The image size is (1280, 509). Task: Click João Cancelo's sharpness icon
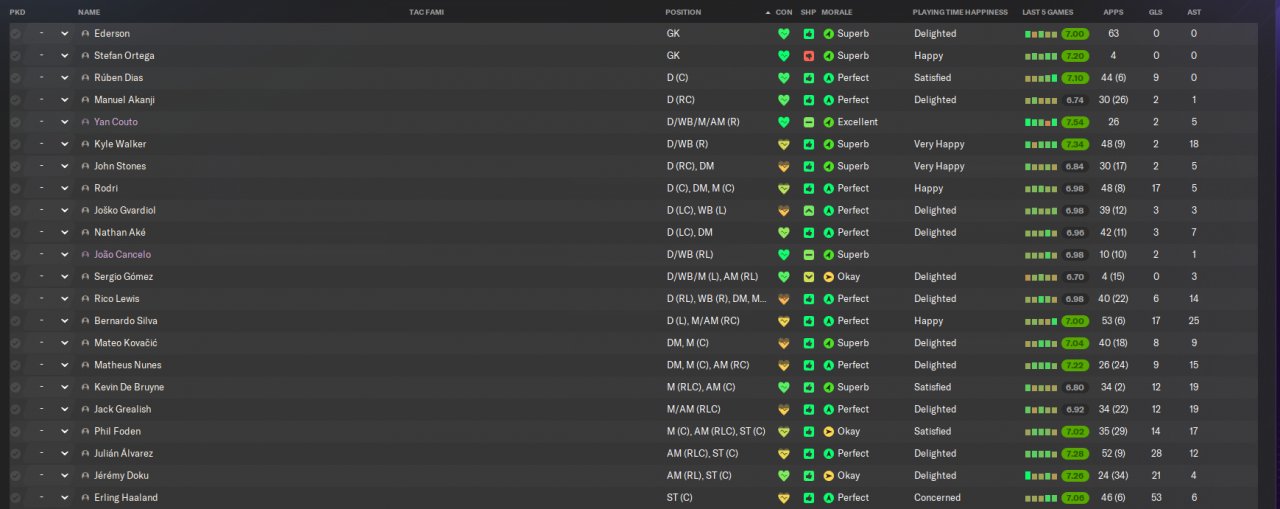(809, 254)
